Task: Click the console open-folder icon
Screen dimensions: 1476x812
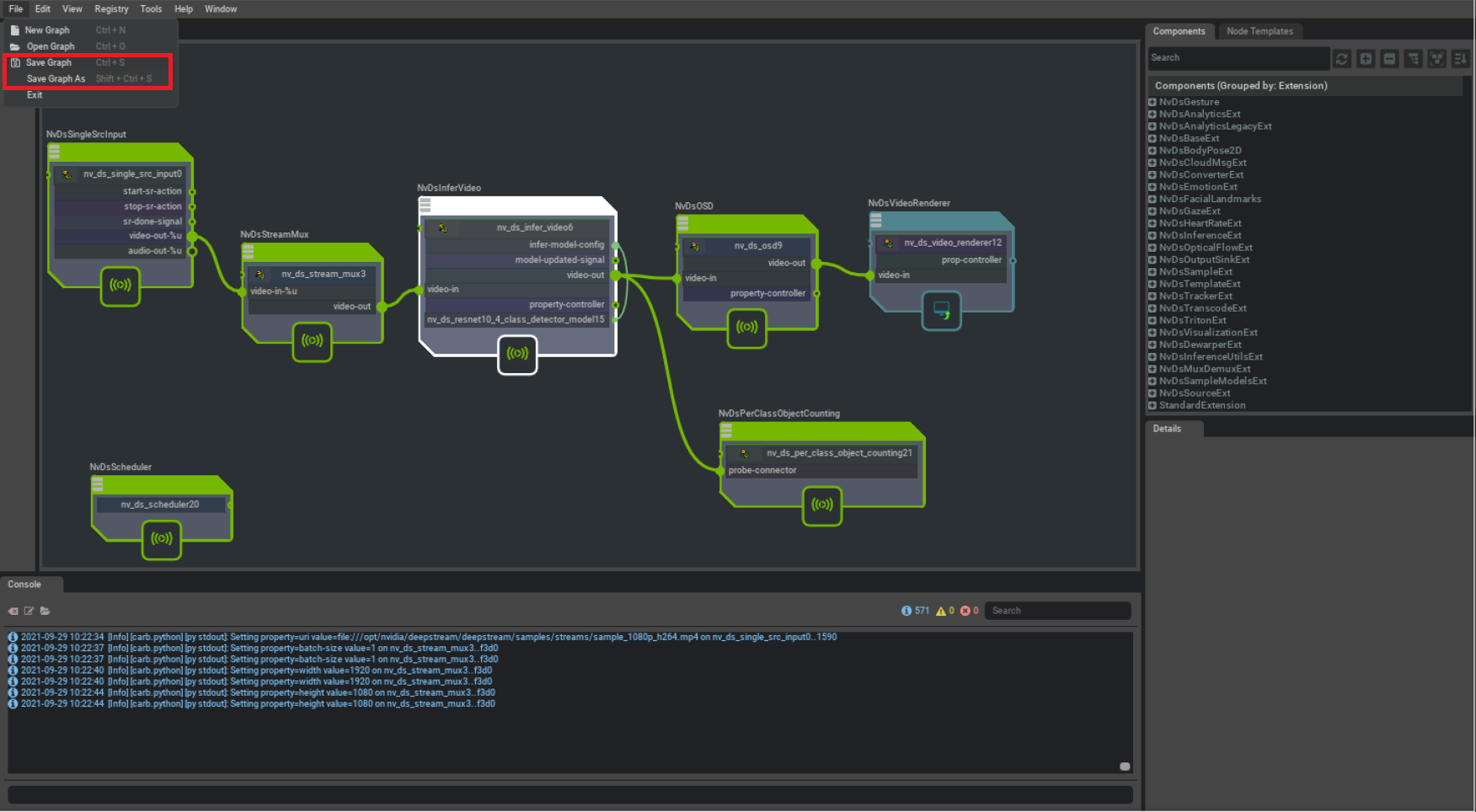Action: [45, 611]
